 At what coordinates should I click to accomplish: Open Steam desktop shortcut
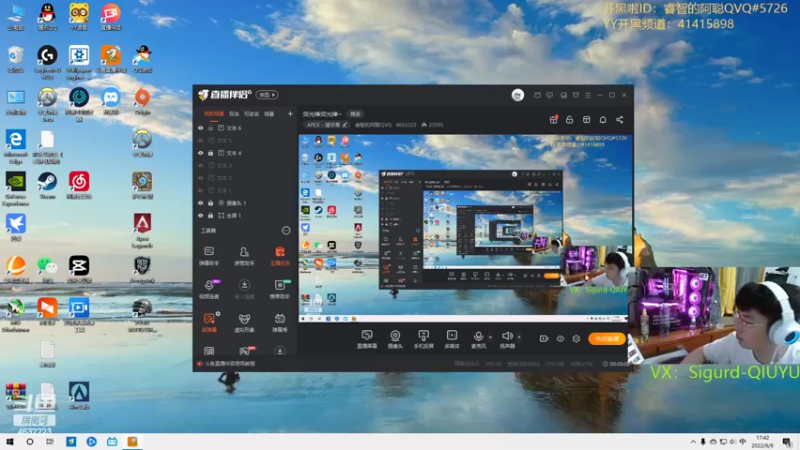pyautogui.click(x=47, y=185)
